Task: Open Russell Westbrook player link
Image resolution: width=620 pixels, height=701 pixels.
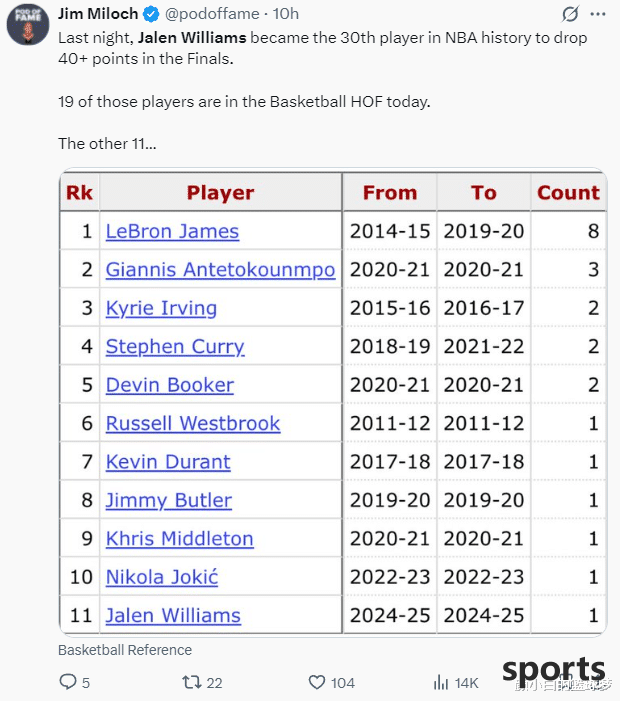Action: click(x=193, y=423)
